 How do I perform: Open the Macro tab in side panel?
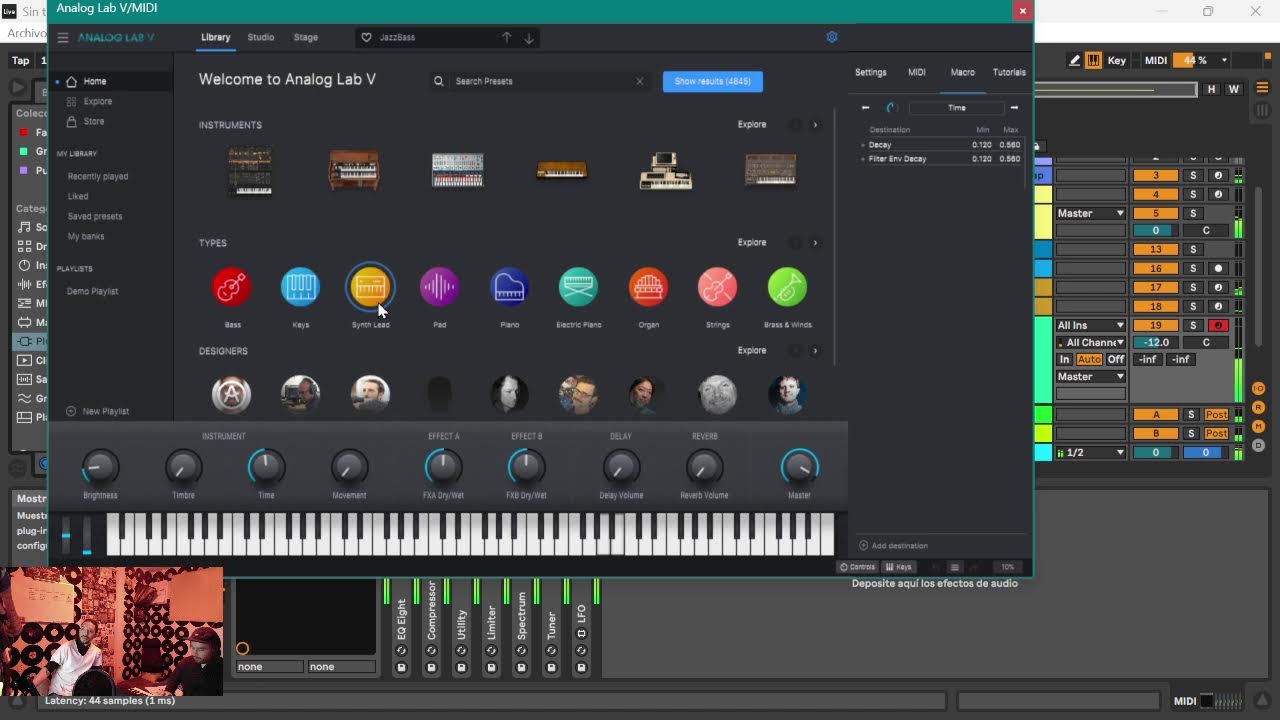pos(962,72)
